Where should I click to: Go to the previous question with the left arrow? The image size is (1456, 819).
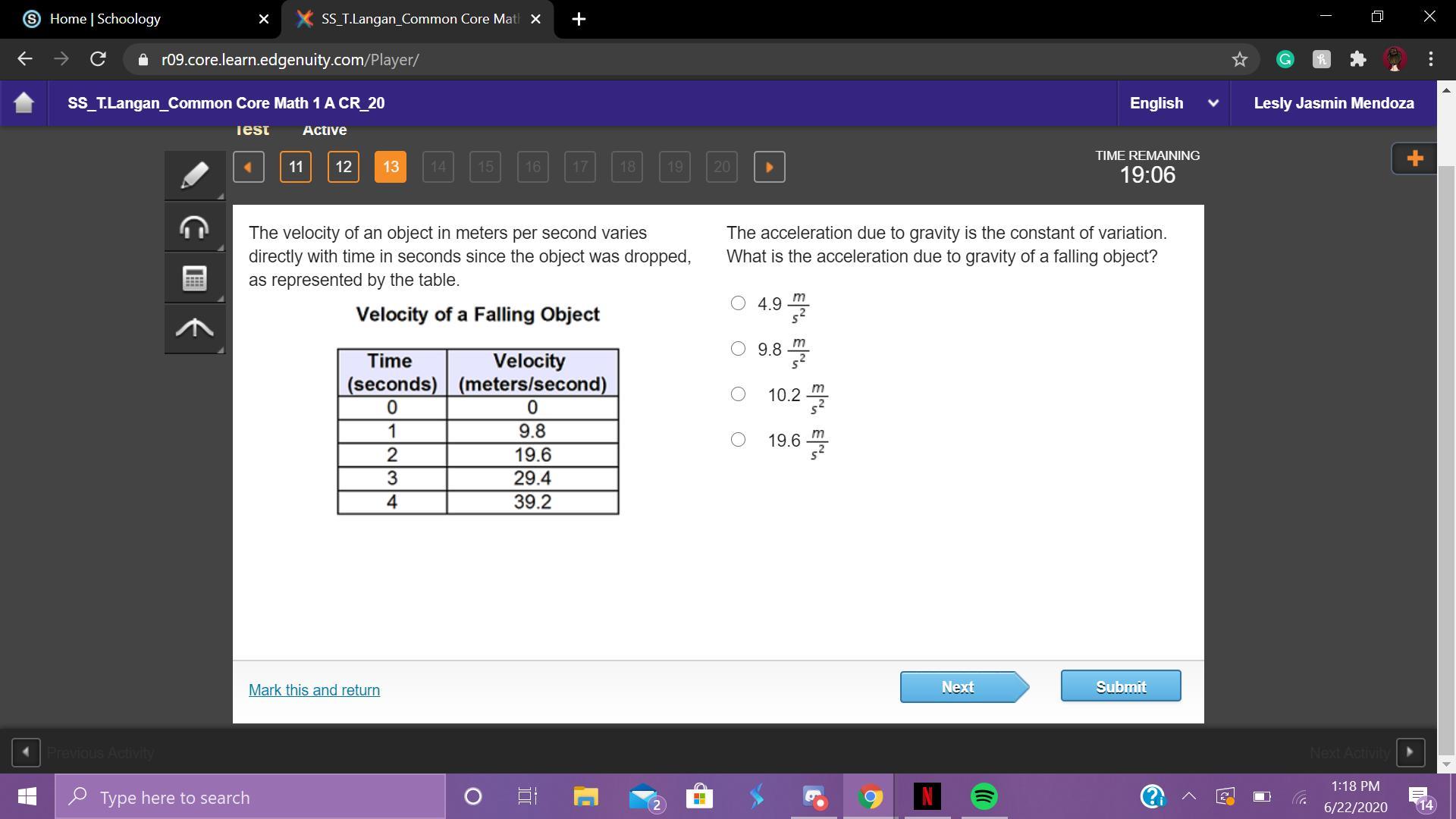click(248, 167)
